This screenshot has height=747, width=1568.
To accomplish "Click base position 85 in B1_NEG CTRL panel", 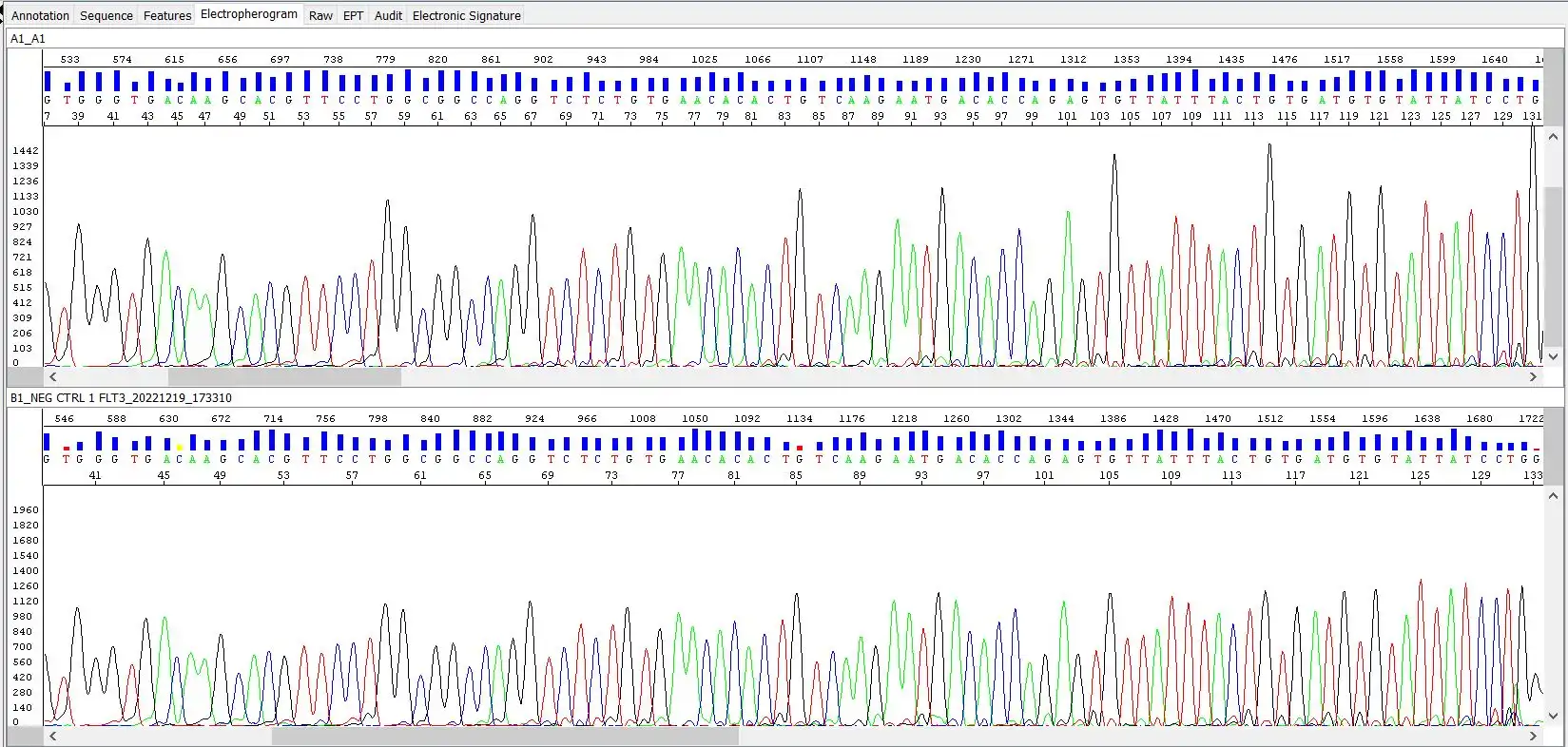I will 796,475.
